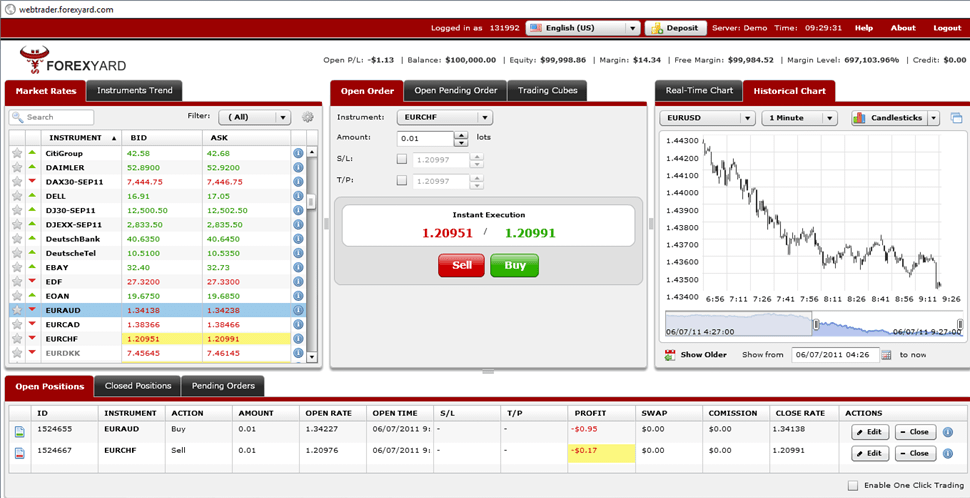Open the language English (US) dropdown
Screen dimensions: 970x498
(x=583, y=28)
